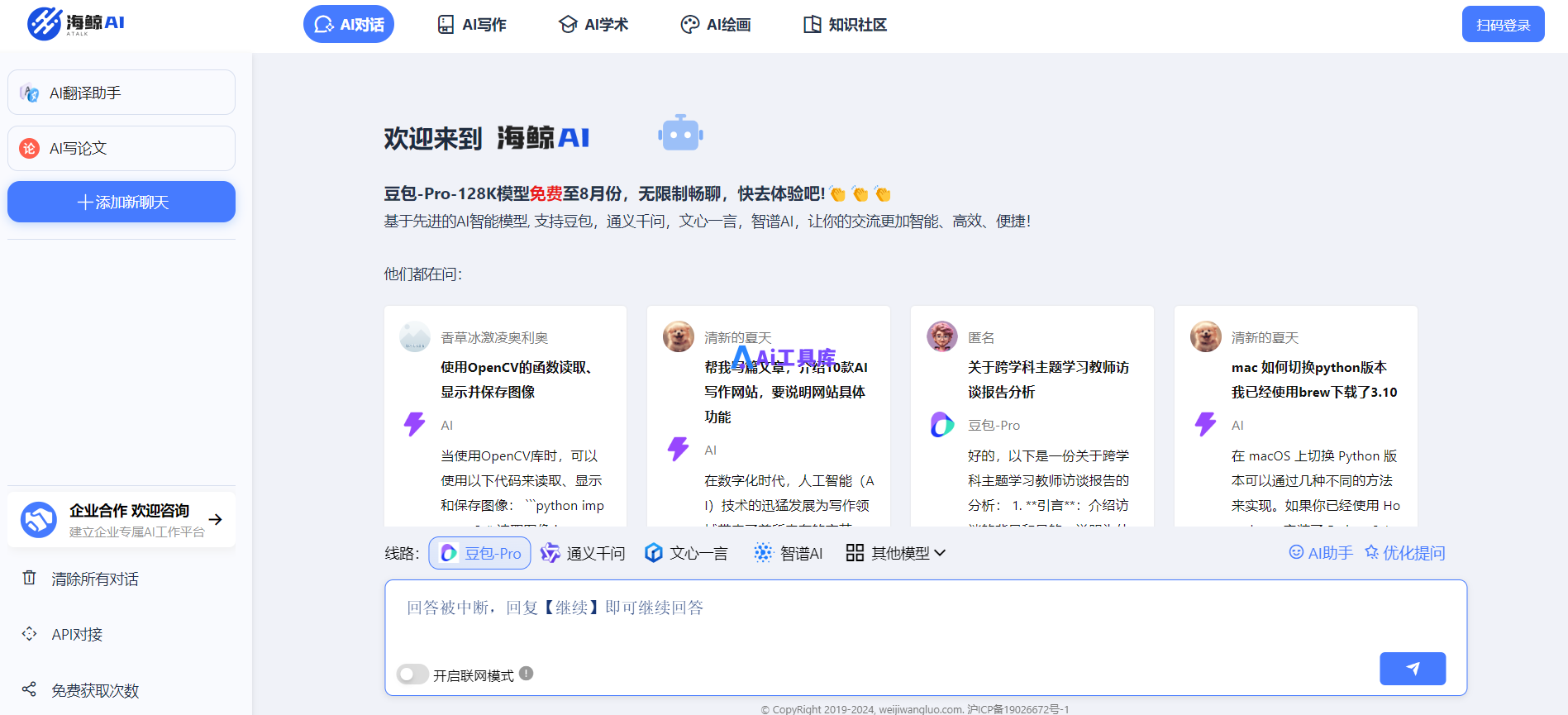Click the arrow on 企业合作 banner
The width and height of the screenshot is (1568, 715).
[x=216, y=519]
